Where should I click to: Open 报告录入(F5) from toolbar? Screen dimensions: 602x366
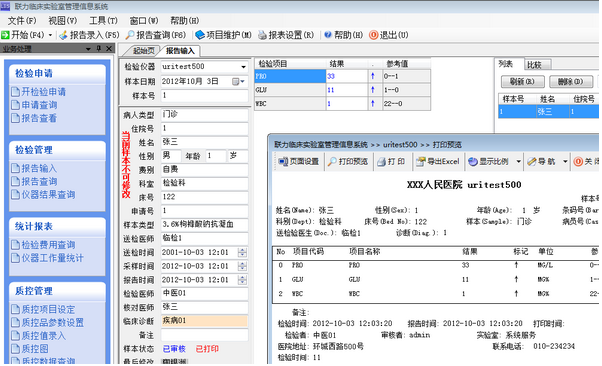89,35
